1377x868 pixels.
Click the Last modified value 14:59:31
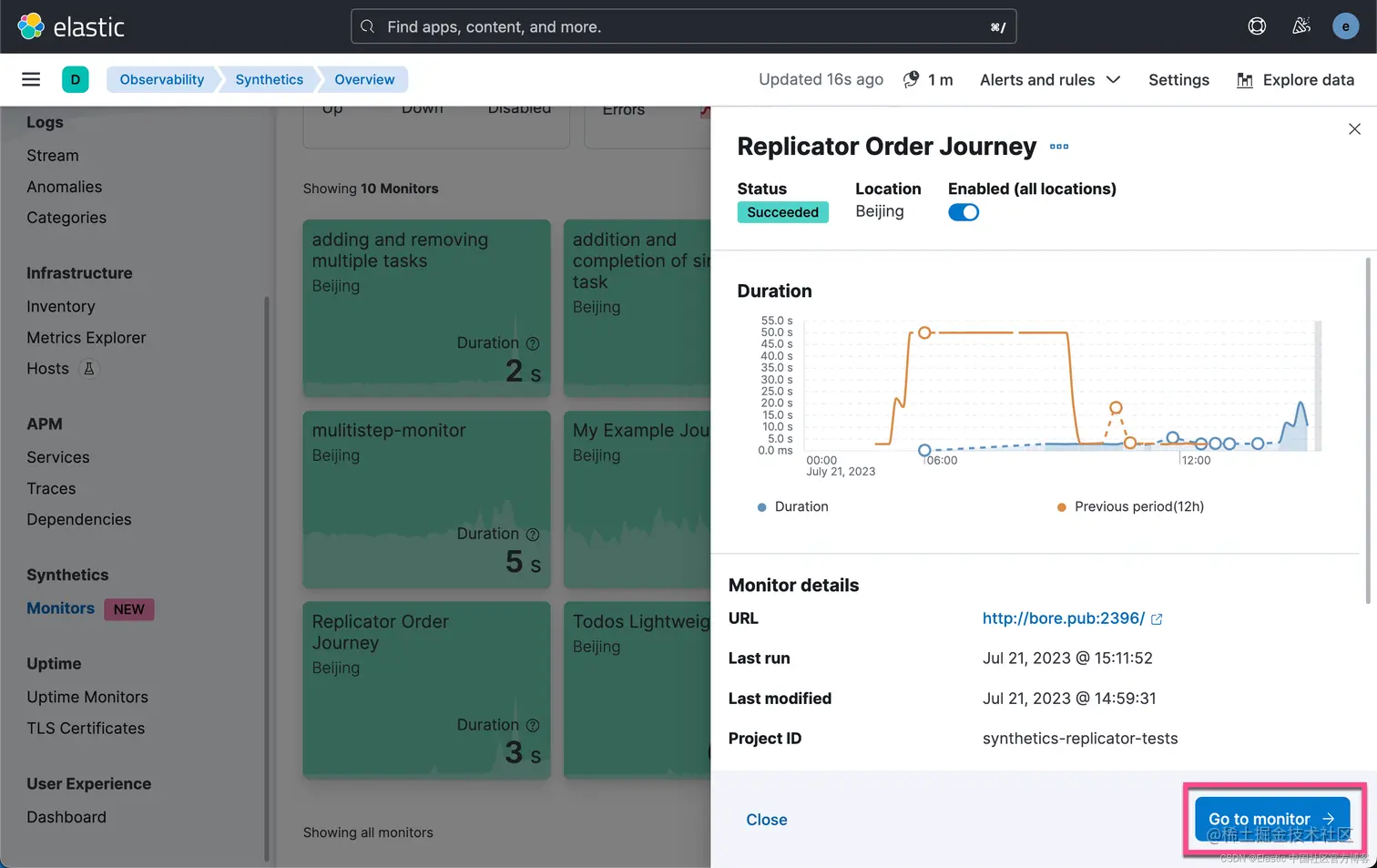(1069, 699)
